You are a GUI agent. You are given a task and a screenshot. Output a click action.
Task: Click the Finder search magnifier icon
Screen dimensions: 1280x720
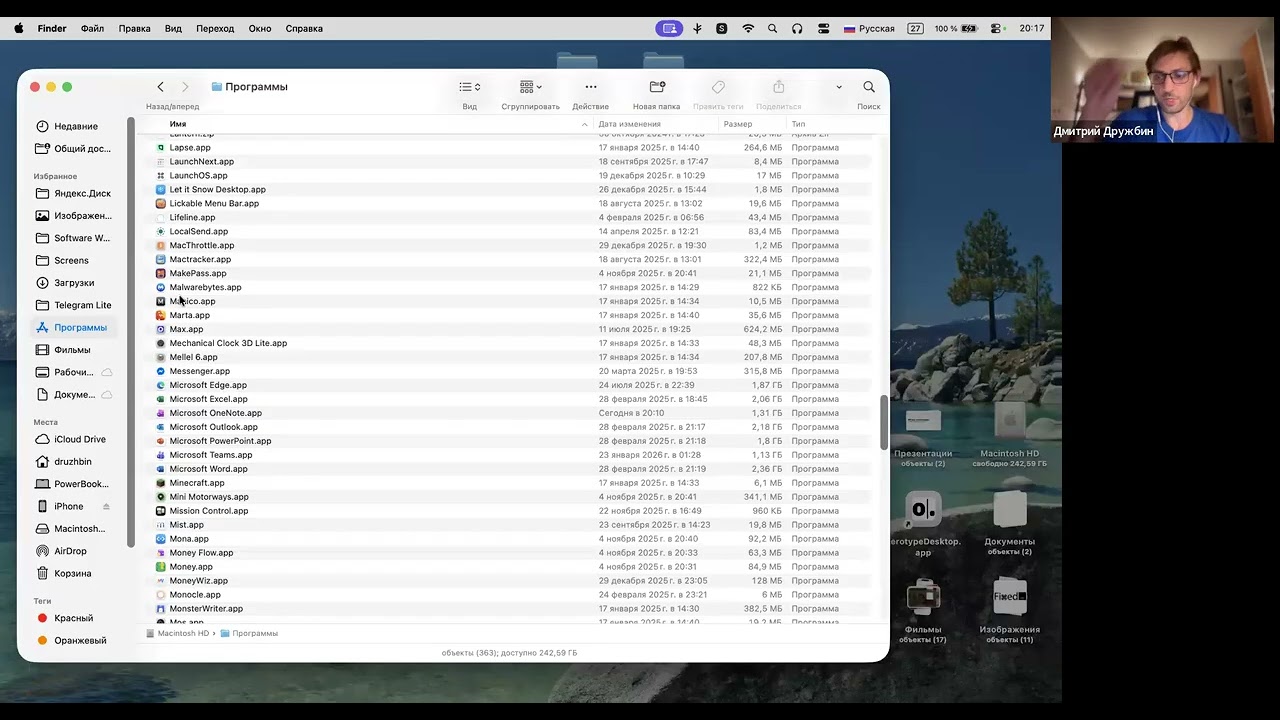(869, 87)
